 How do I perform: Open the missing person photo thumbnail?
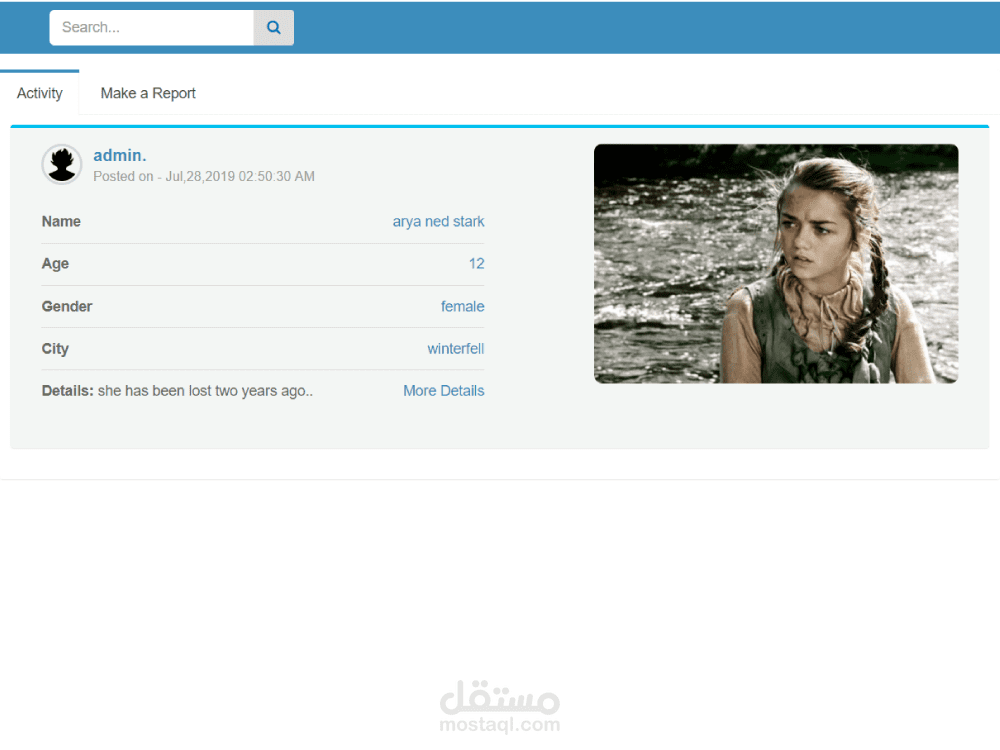(x=776, y=263)
